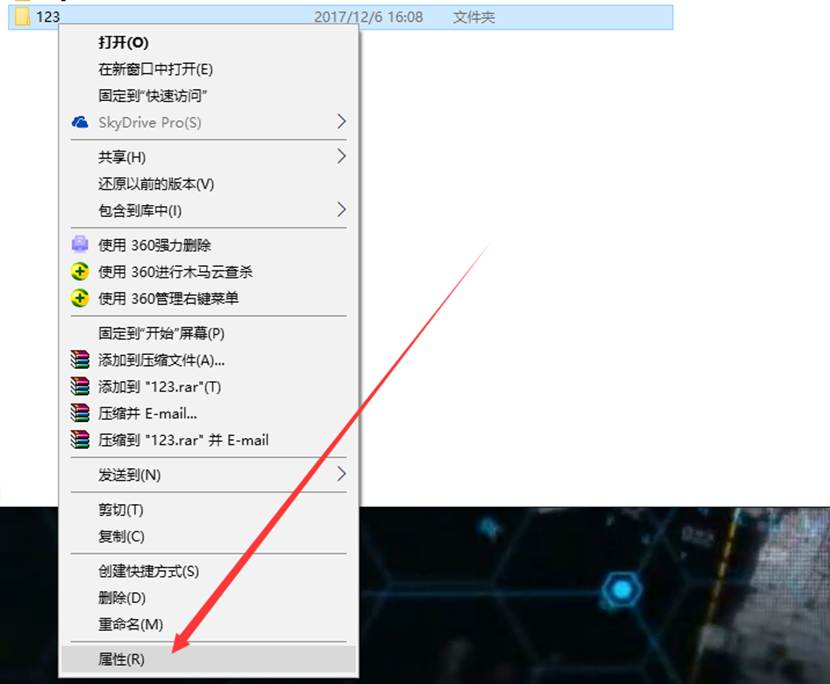The width and height of the screenshot is (830, 684).
Task: Expand the 发送到(N) submenu
Action: 344,475
